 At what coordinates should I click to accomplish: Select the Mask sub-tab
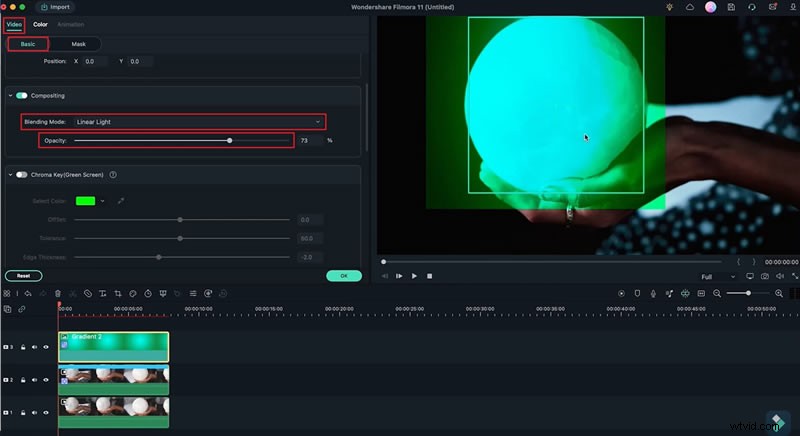[x=78, y=44]
